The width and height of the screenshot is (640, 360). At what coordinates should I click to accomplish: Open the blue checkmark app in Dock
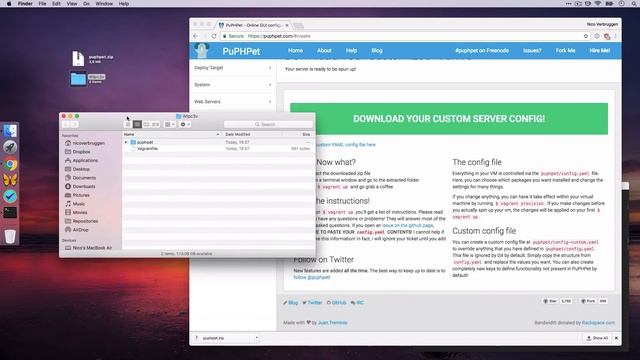click(10, 196)
